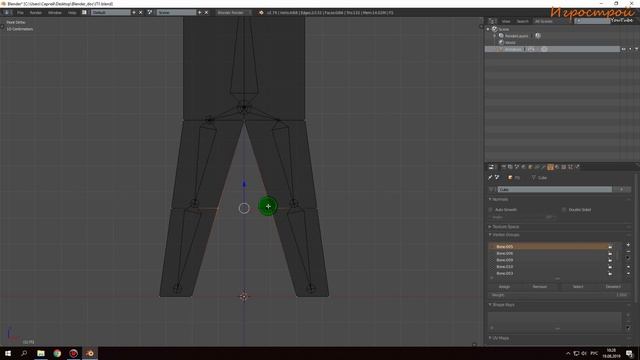Open the Window menu

point(55,13)
